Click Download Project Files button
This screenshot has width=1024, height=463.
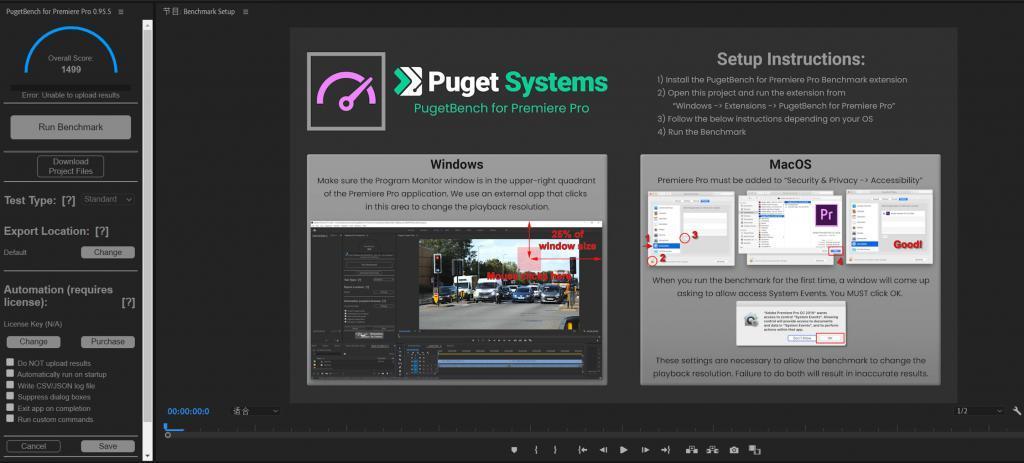(71, 167)
